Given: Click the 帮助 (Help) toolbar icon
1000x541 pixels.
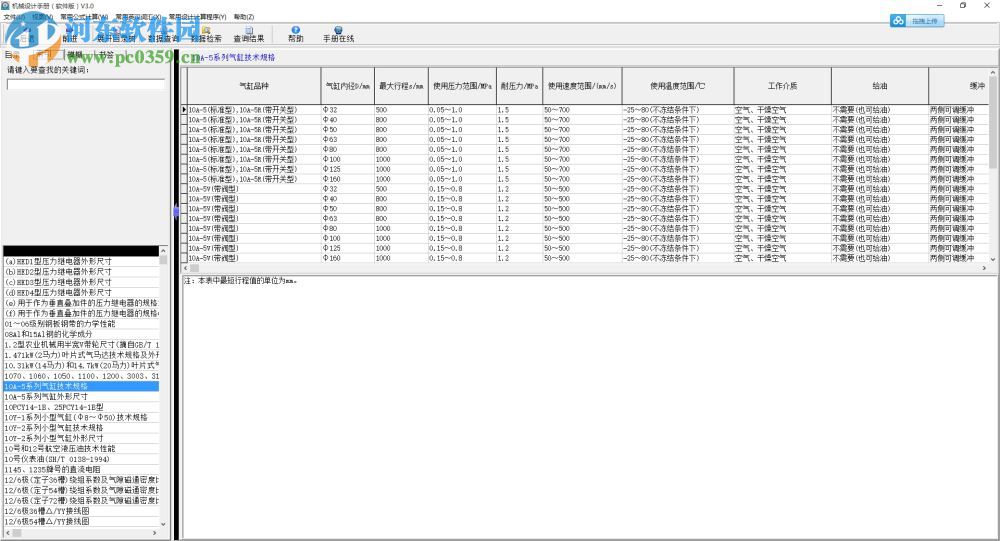Looking at the screenshot, I should click(295, 33).
